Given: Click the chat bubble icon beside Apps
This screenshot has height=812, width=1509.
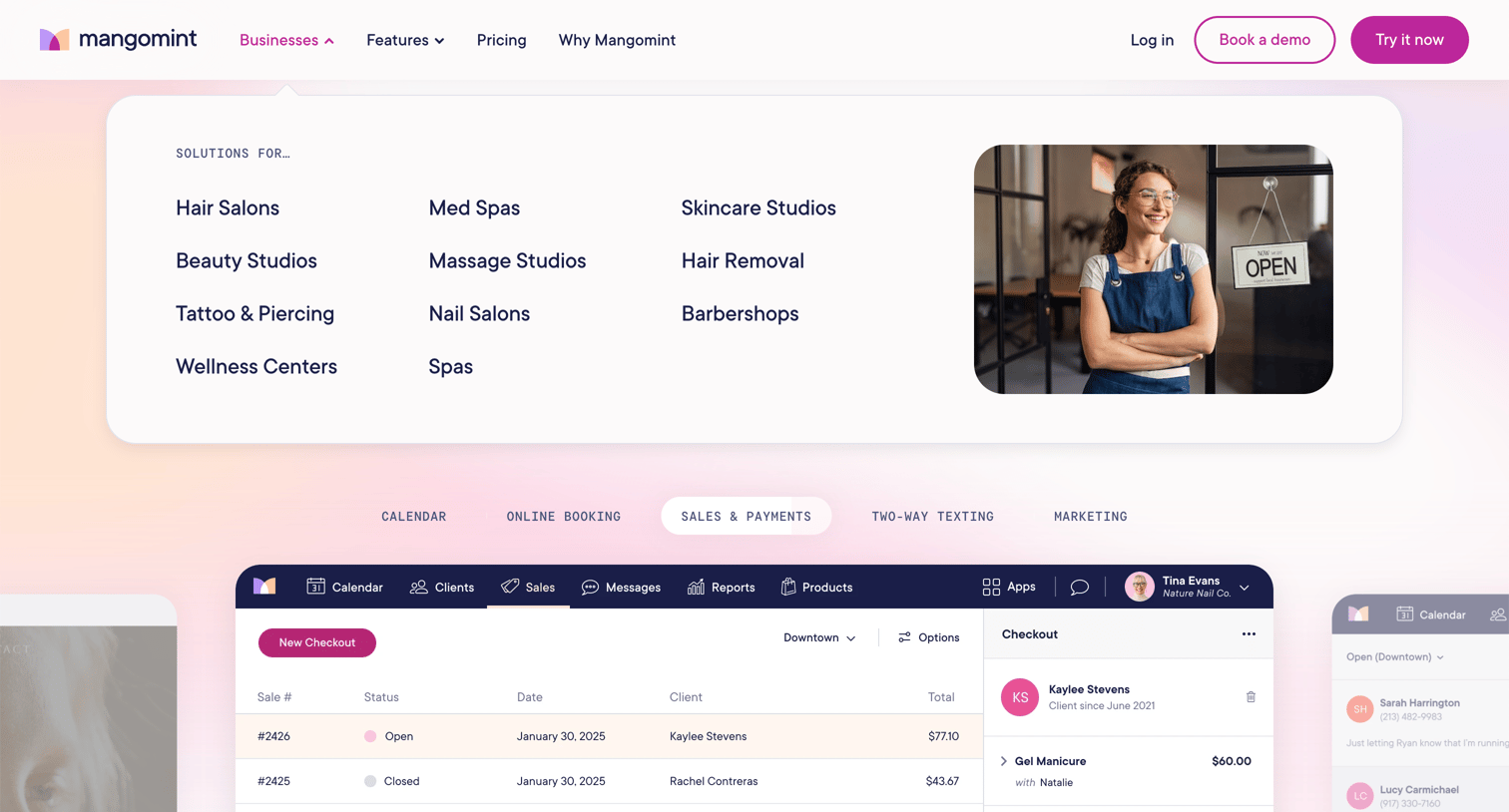Looking at the screenshot, I should [x=1080, y=587].
